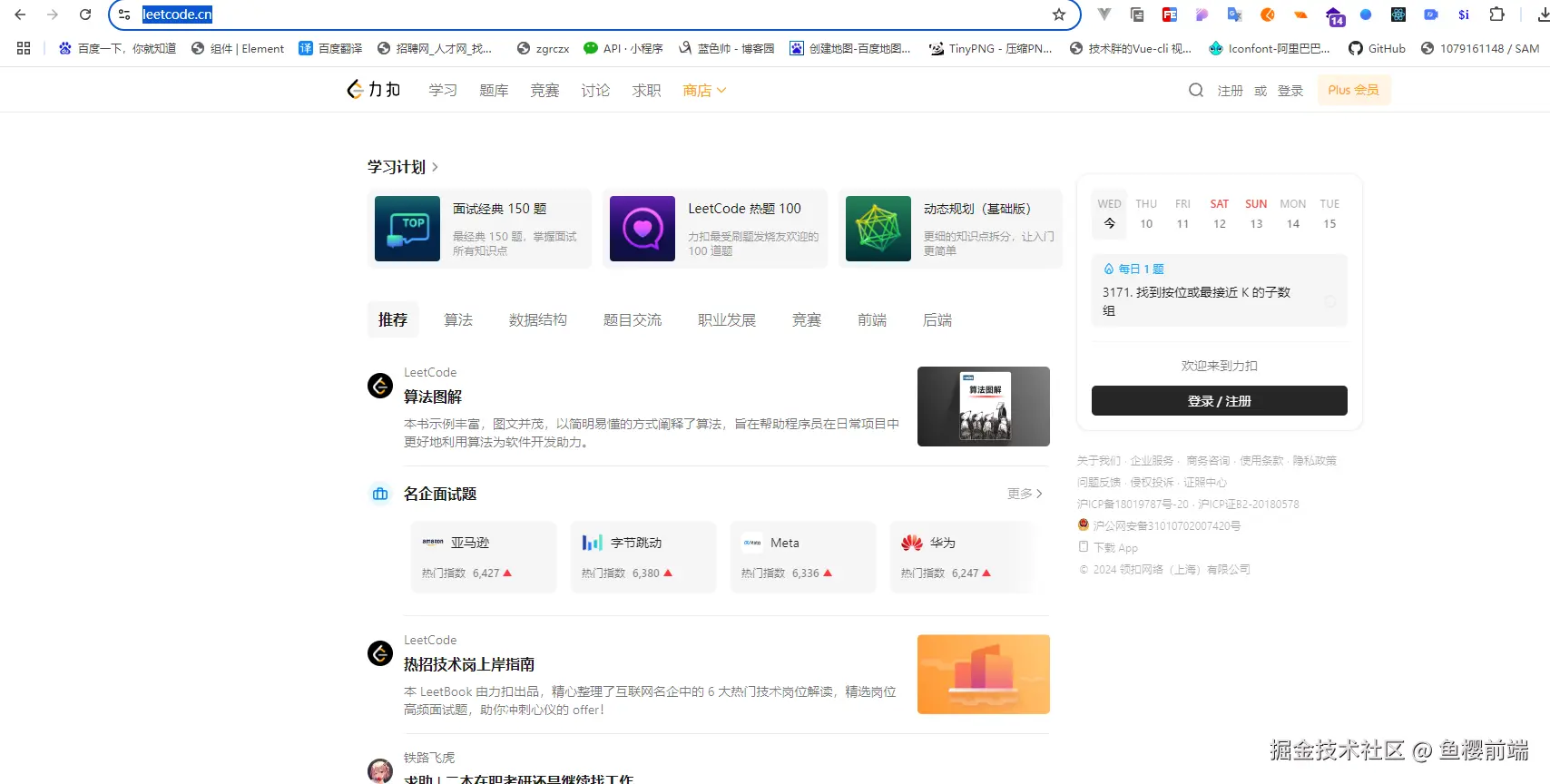Open the Google Translate extension icon
1550x784 pixels.
tap(1235, 15)
